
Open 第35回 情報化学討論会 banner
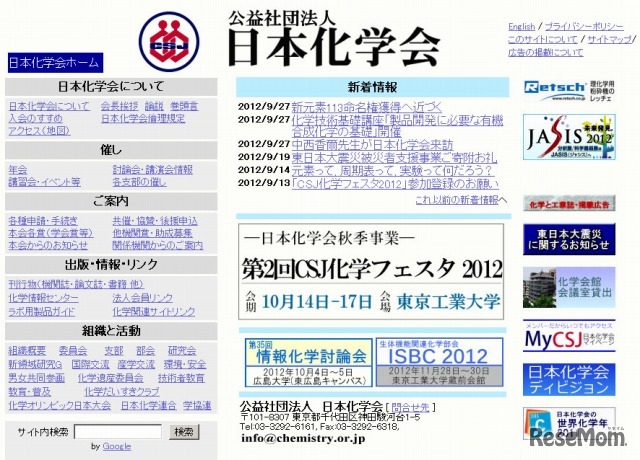coord(309,362)
